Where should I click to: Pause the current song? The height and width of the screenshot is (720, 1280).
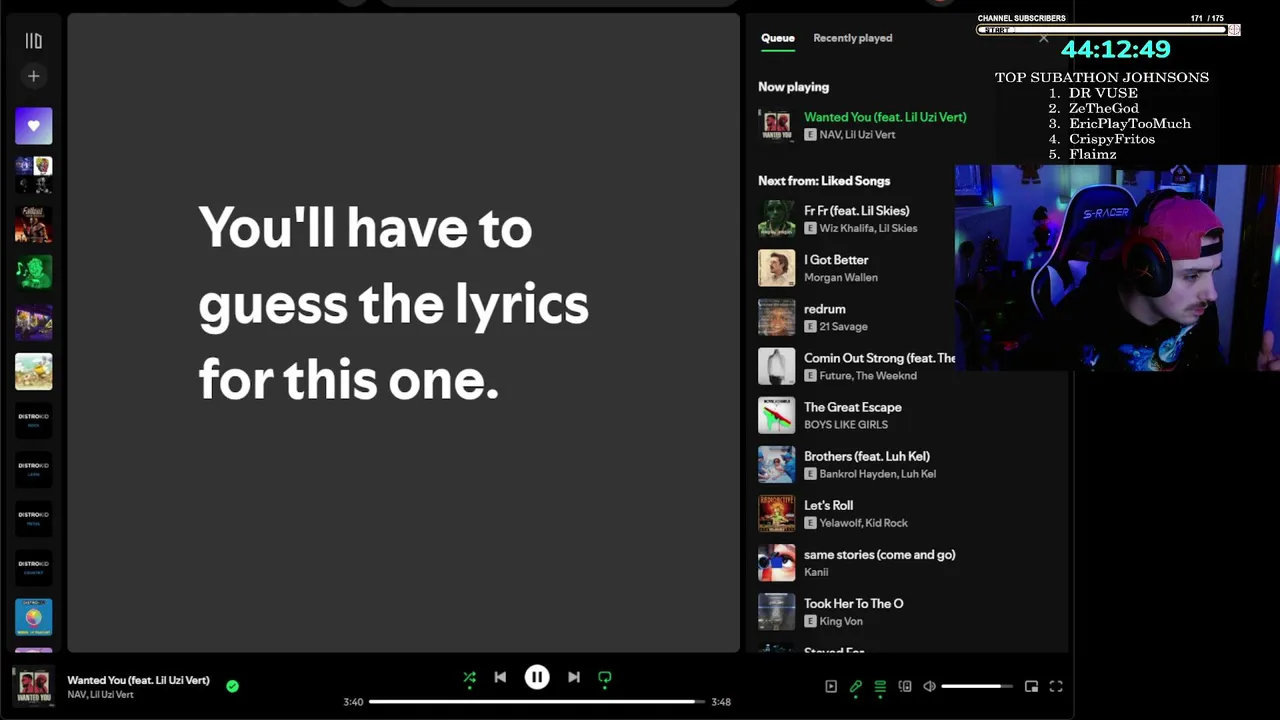pyautogui.click(x=537, y=677)
